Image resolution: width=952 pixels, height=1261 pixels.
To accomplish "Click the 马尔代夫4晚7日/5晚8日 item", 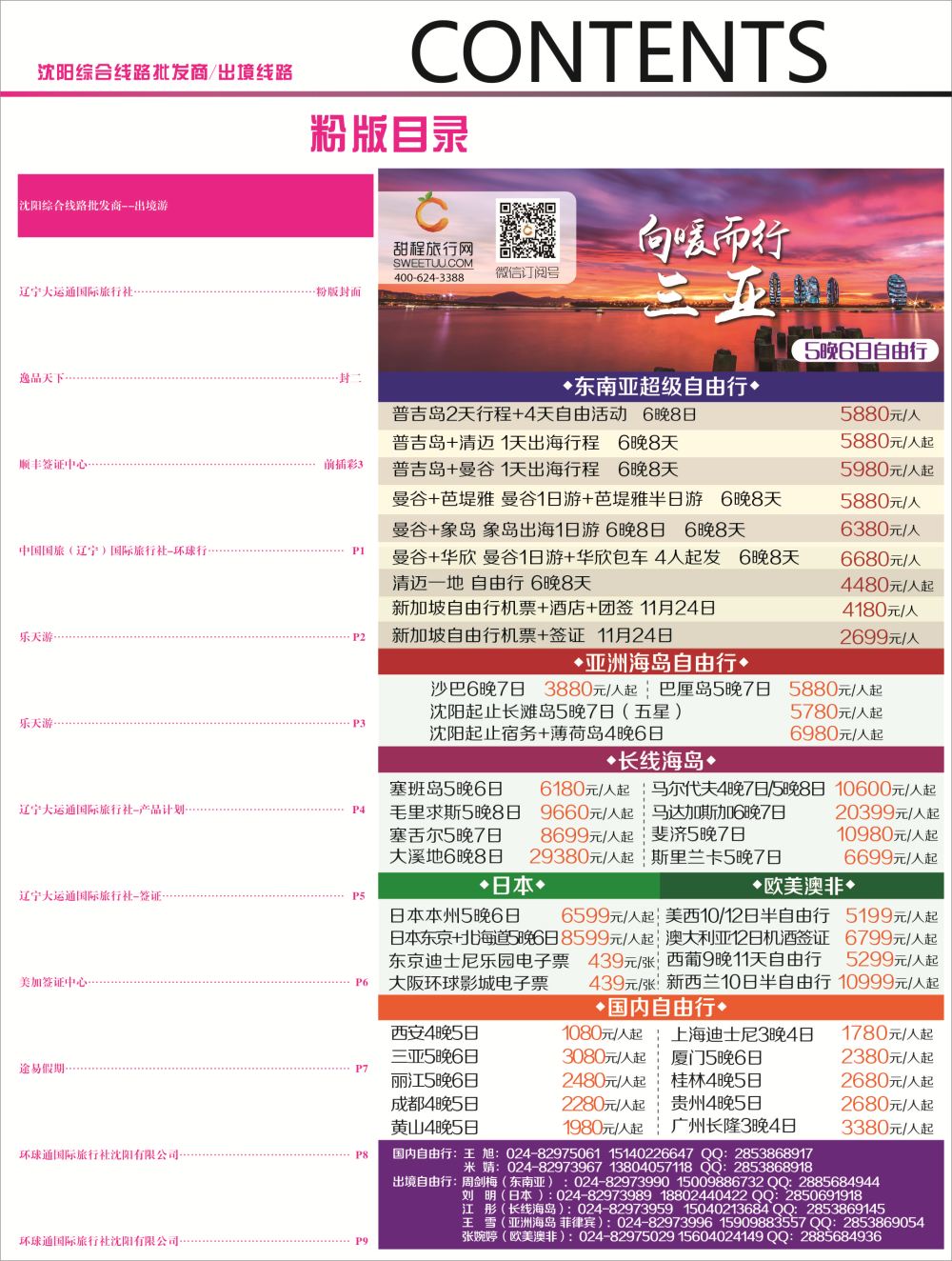I will pos(794,789).
